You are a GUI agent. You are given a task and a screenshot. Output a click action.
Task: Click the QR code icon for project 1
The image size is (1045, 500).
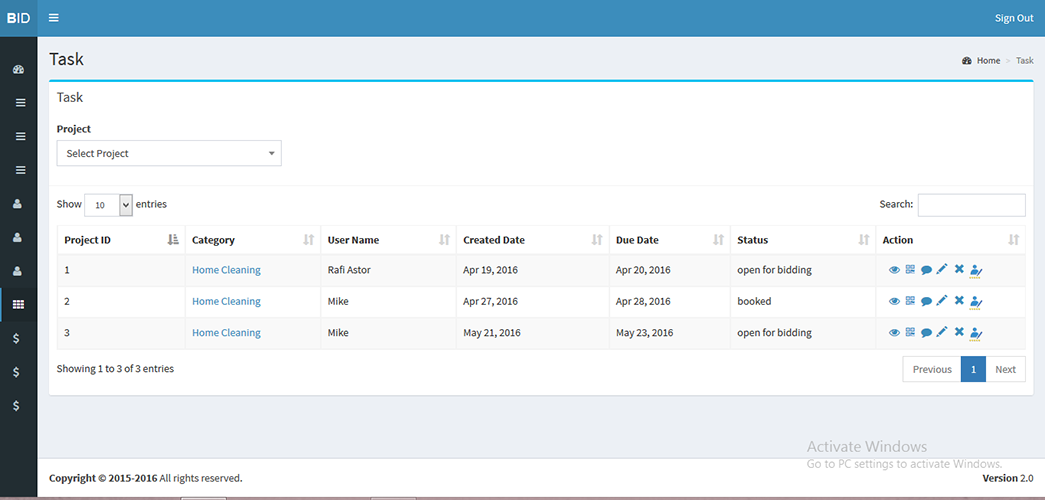tap(910, 269)
